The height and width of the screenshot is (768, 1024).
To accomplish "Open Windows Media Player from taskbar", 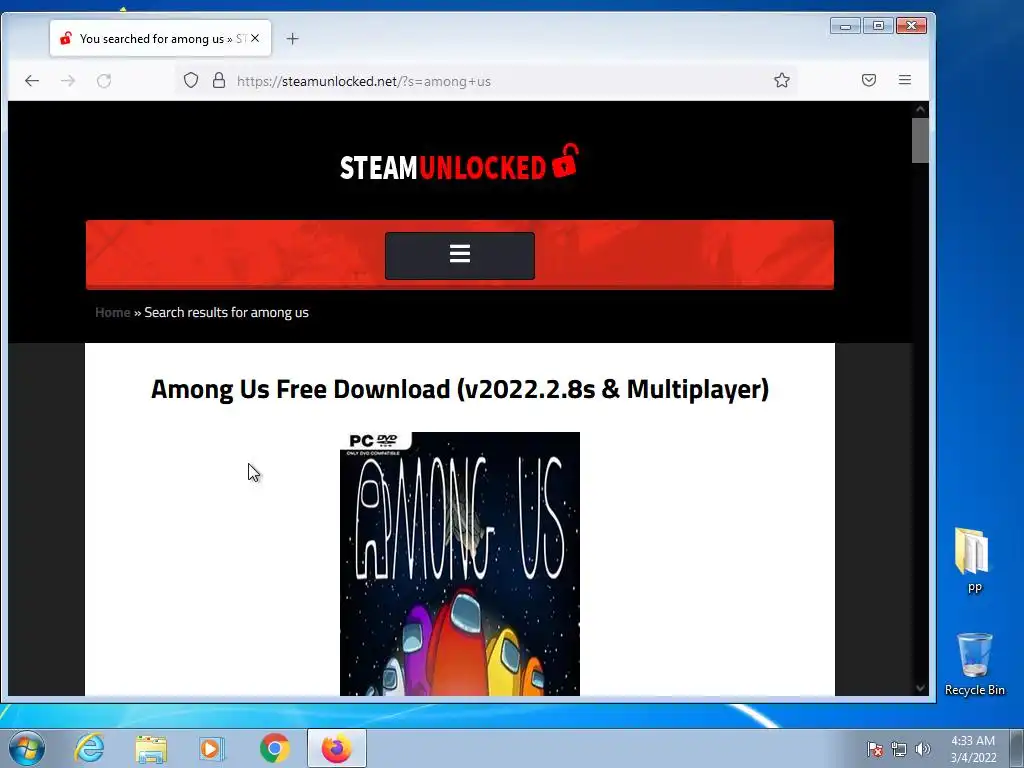I will tap(212, 748).
